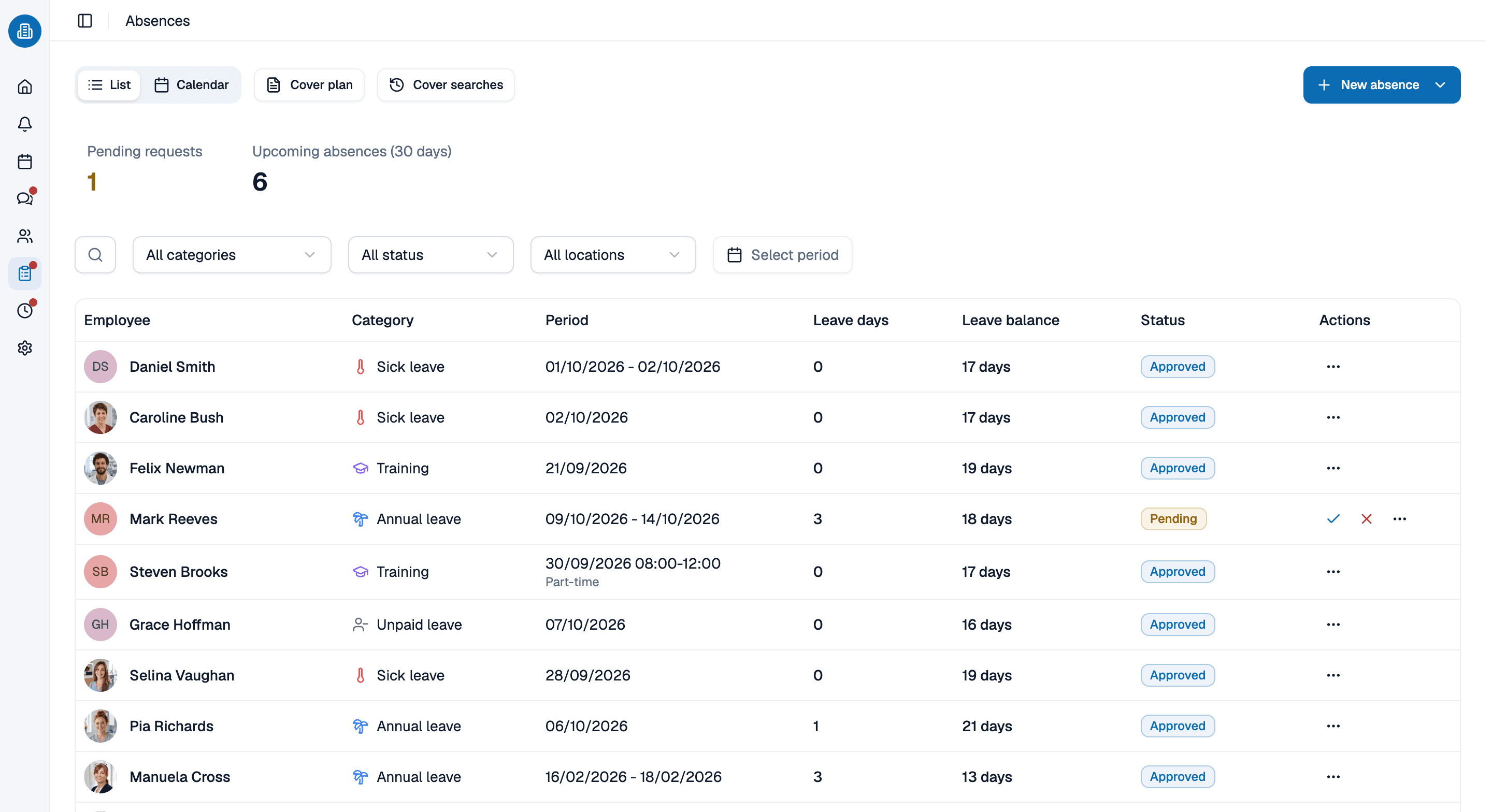Expand New absence dropdown arrow
This screenshot has width=1492, height=812.
[1440, 85]
